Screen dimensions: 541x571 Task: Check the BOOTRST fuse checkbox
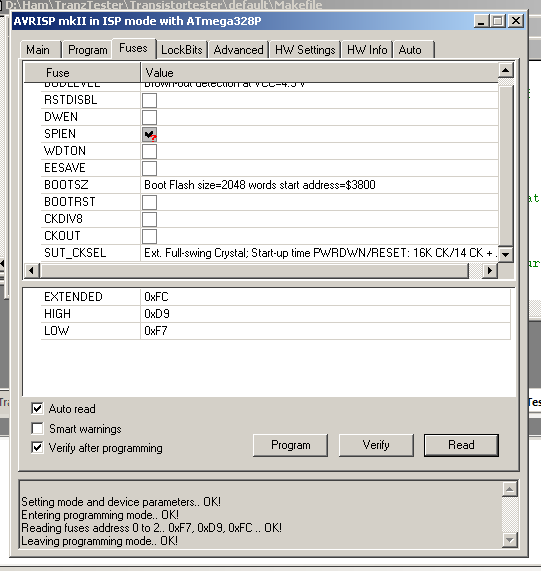(x=149, y=202)
